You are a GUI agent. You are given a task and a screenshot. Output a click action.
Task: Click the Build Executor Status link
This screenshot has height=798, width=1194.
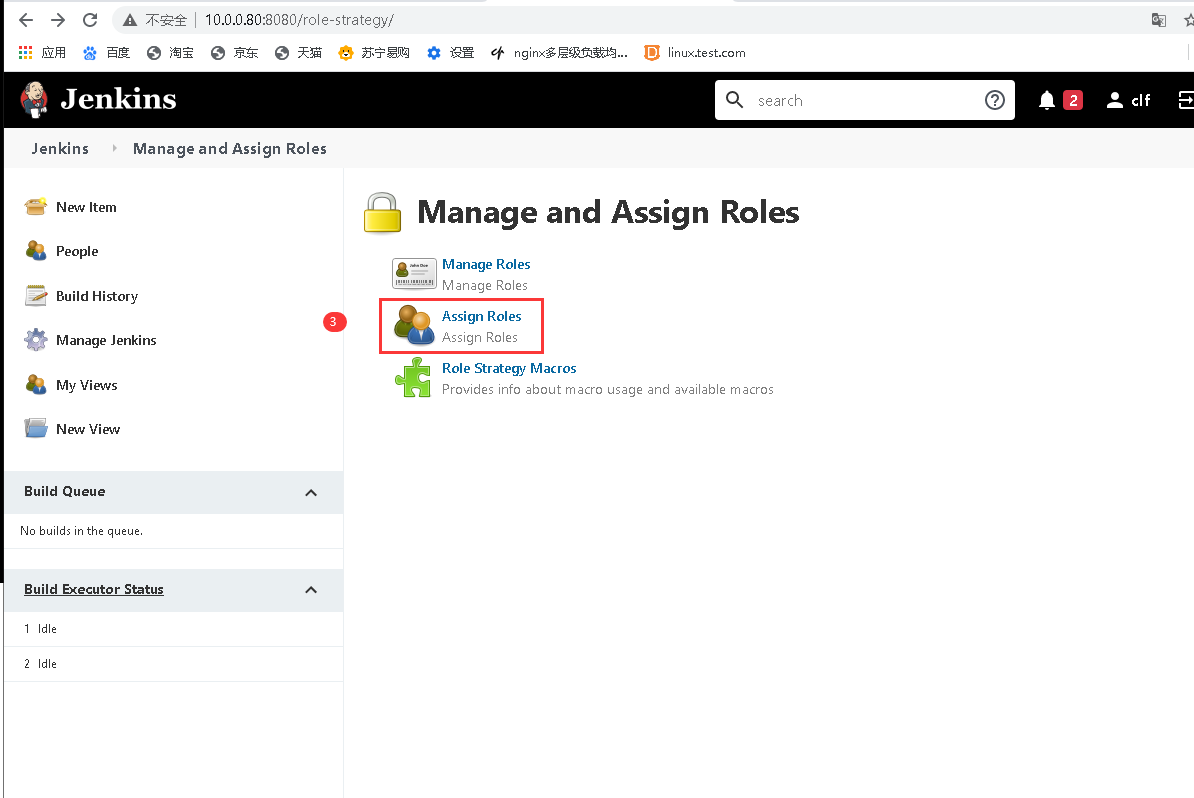coord(94,589)
